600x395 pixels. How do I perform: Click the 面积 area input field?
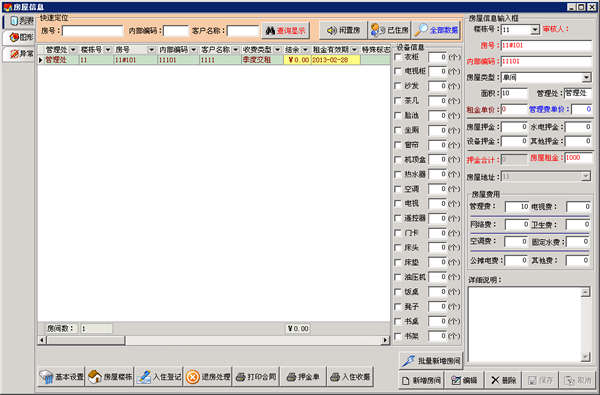tap(514, 93)
